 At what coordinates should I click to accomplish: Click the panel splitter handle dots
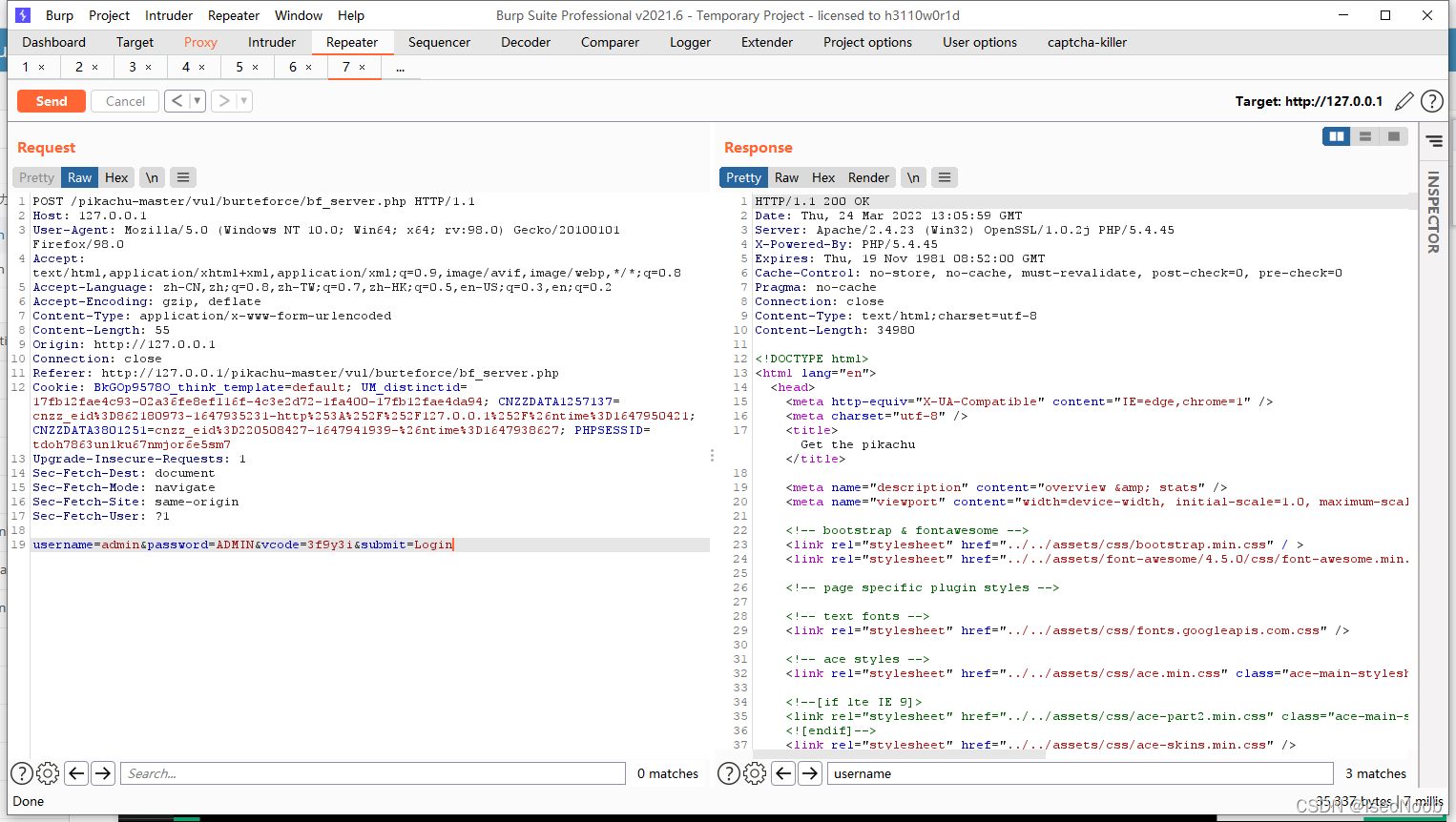712,456
